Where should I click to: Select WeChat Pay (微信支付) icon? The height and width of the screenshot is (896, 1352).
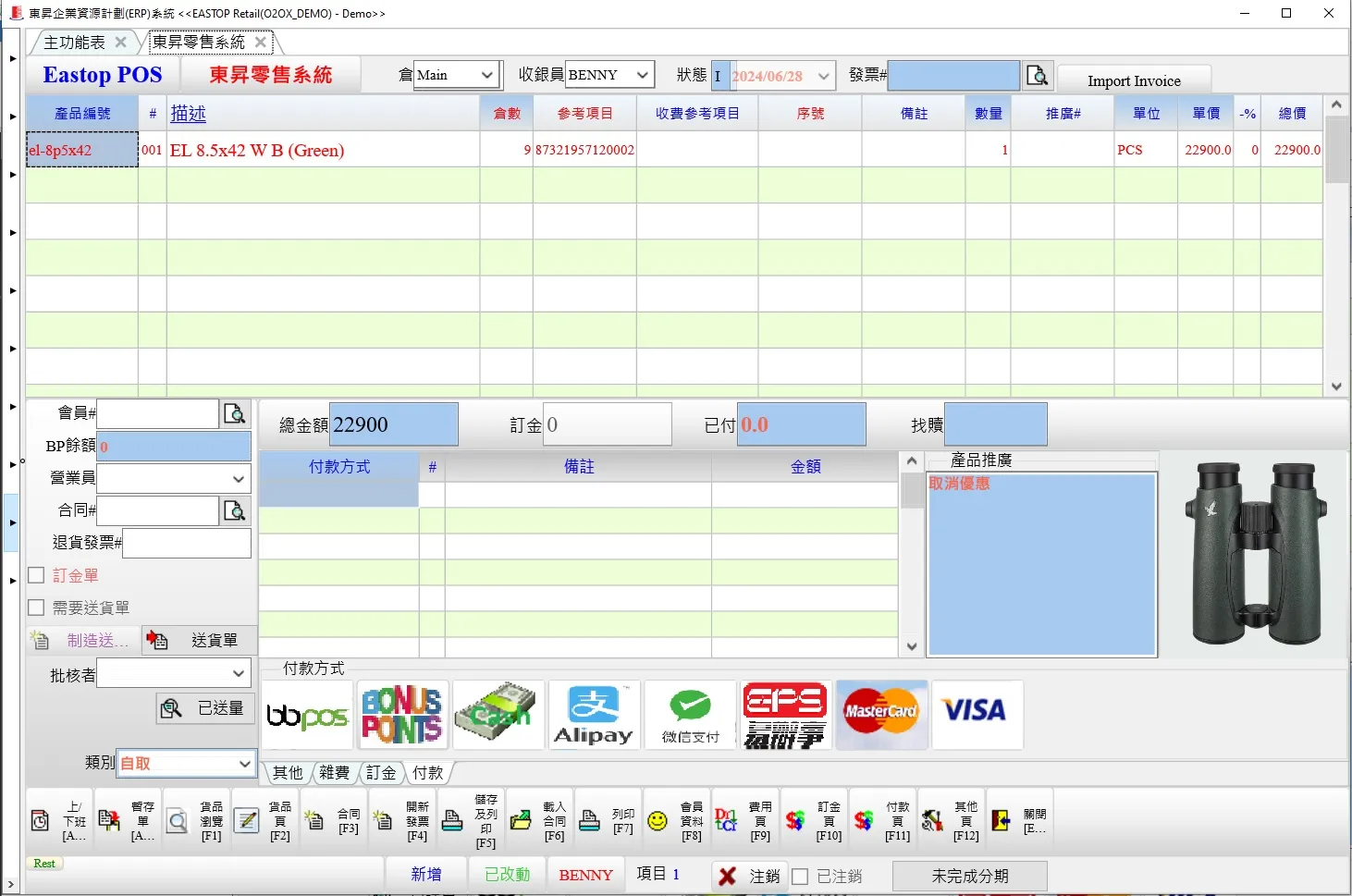point(690,715)
